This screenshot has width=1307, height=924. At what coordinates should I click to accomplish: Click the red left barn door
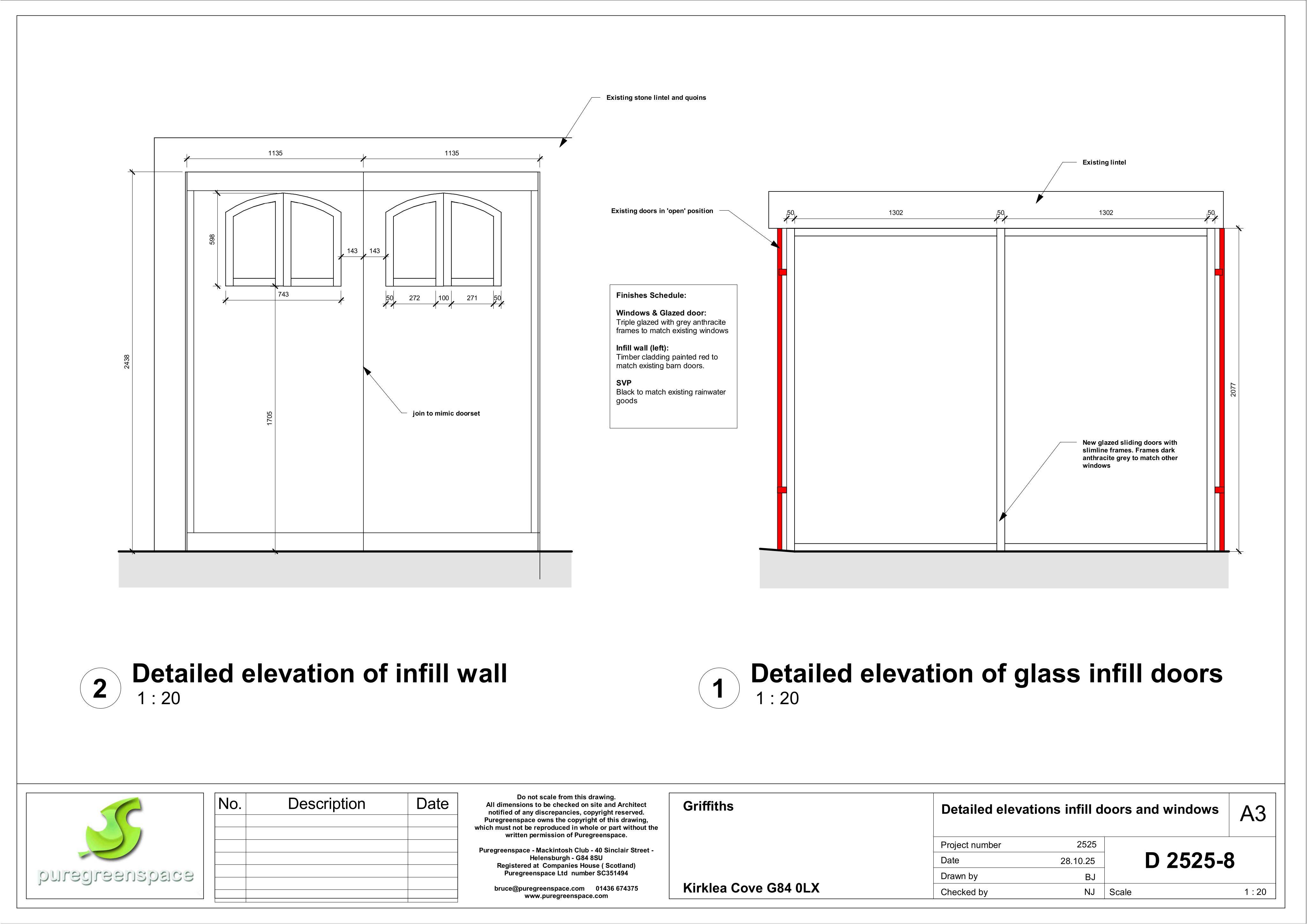click(x=780, y=389)
